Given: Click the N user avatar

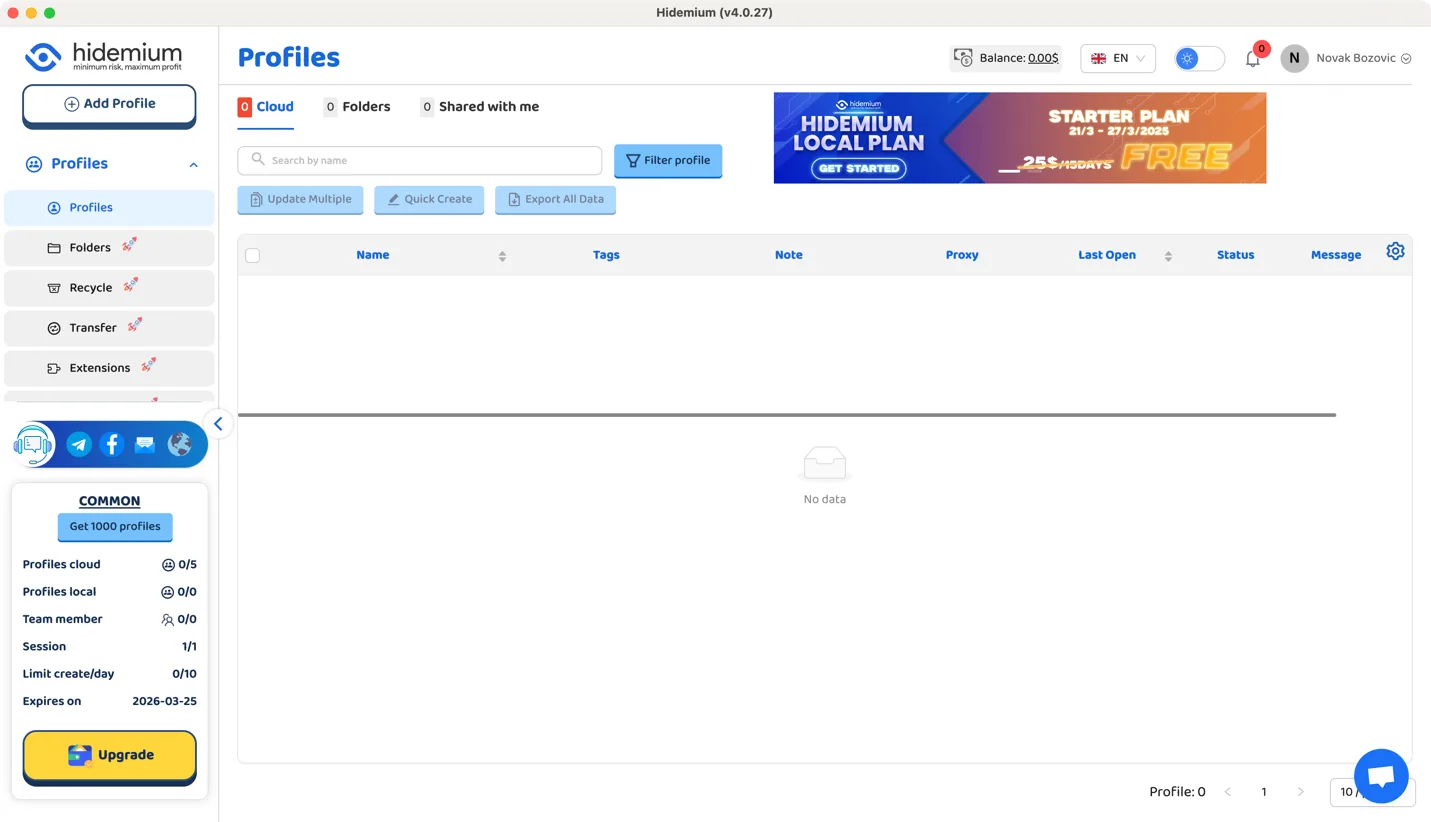Looking at the screenshot, I should tap(1294, 58).
